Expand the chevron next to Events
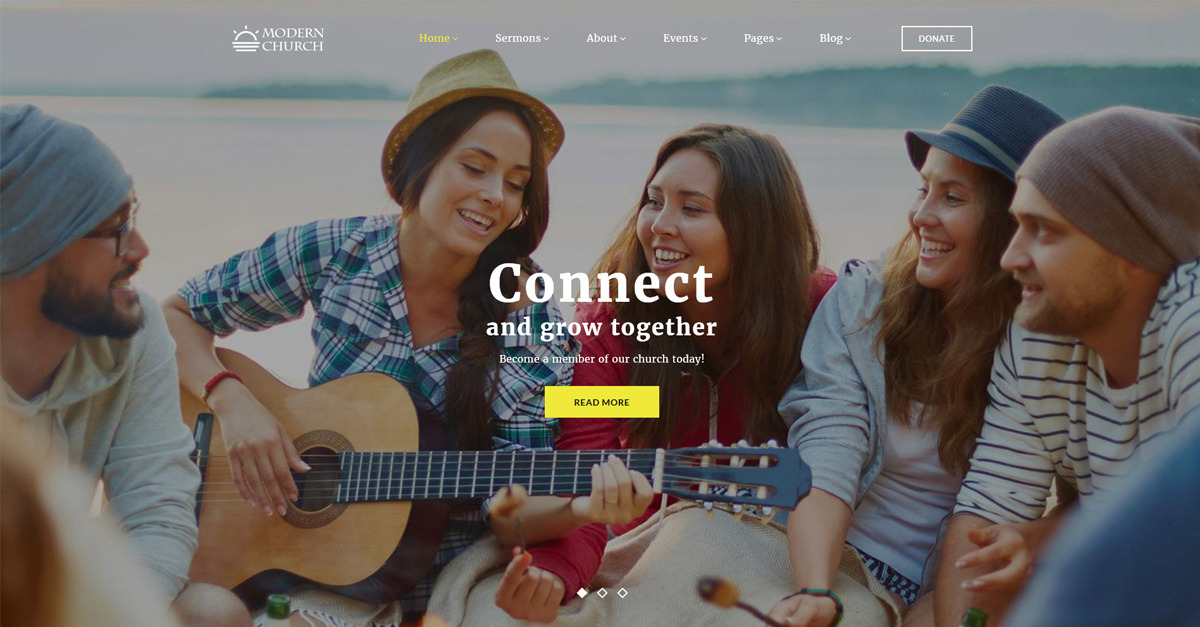Screen dimensions: 1200x627 tap(704, 39)
